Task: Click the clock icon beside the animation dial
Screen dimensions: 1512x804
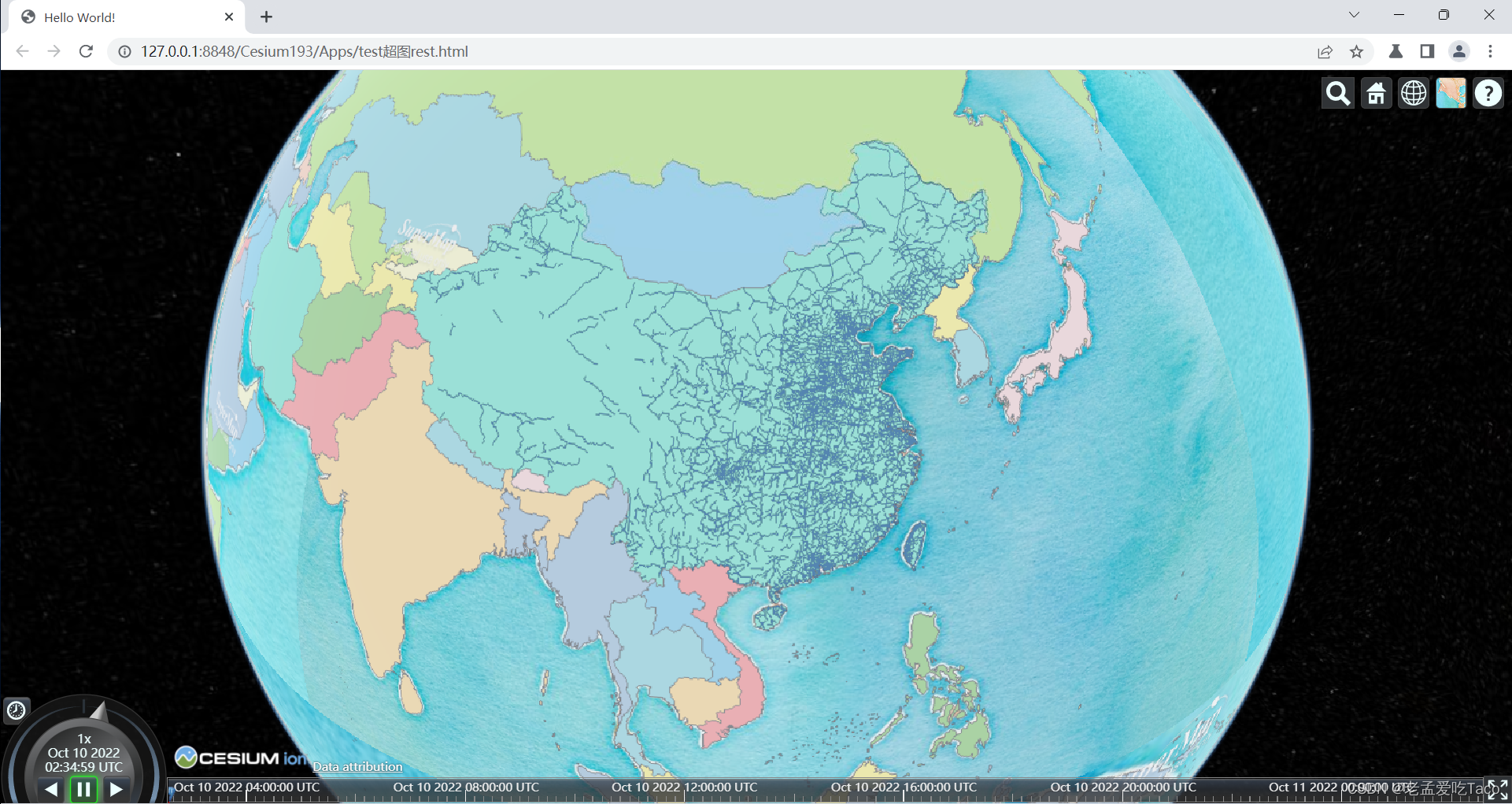Action: [17, 710]
